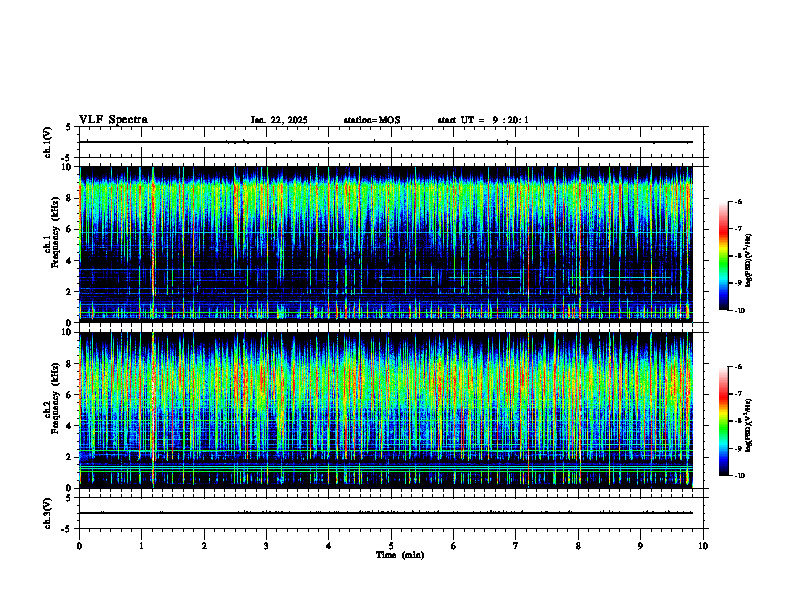This screenshot has height=612, width=792.
Task: Click the ch.2 spectrogram "8" kHz tick label
Action: pyautogui.click(x=70, y=364)
